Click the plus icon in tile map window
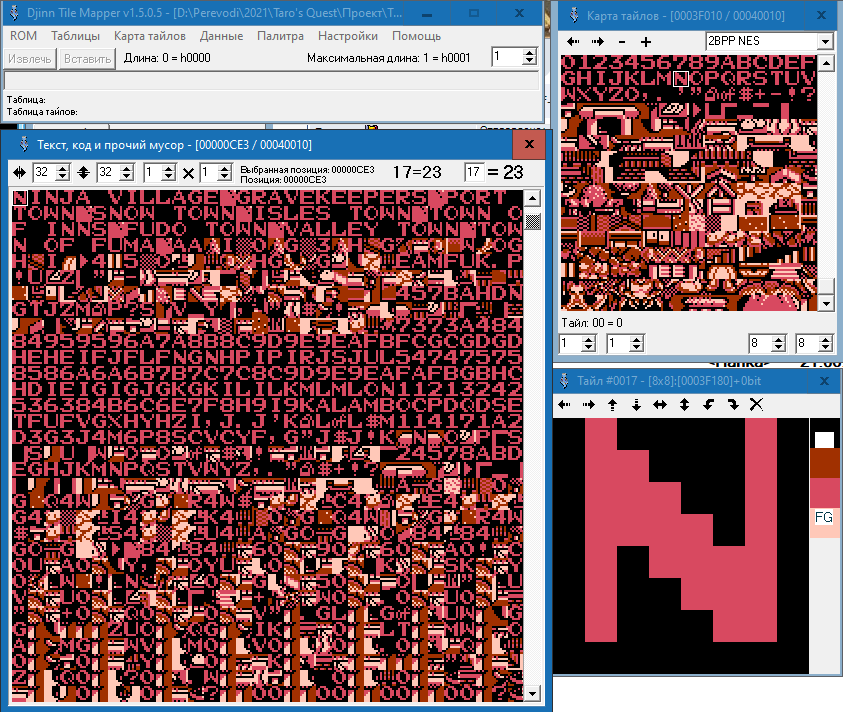843x712 pixels. (646, 41)
